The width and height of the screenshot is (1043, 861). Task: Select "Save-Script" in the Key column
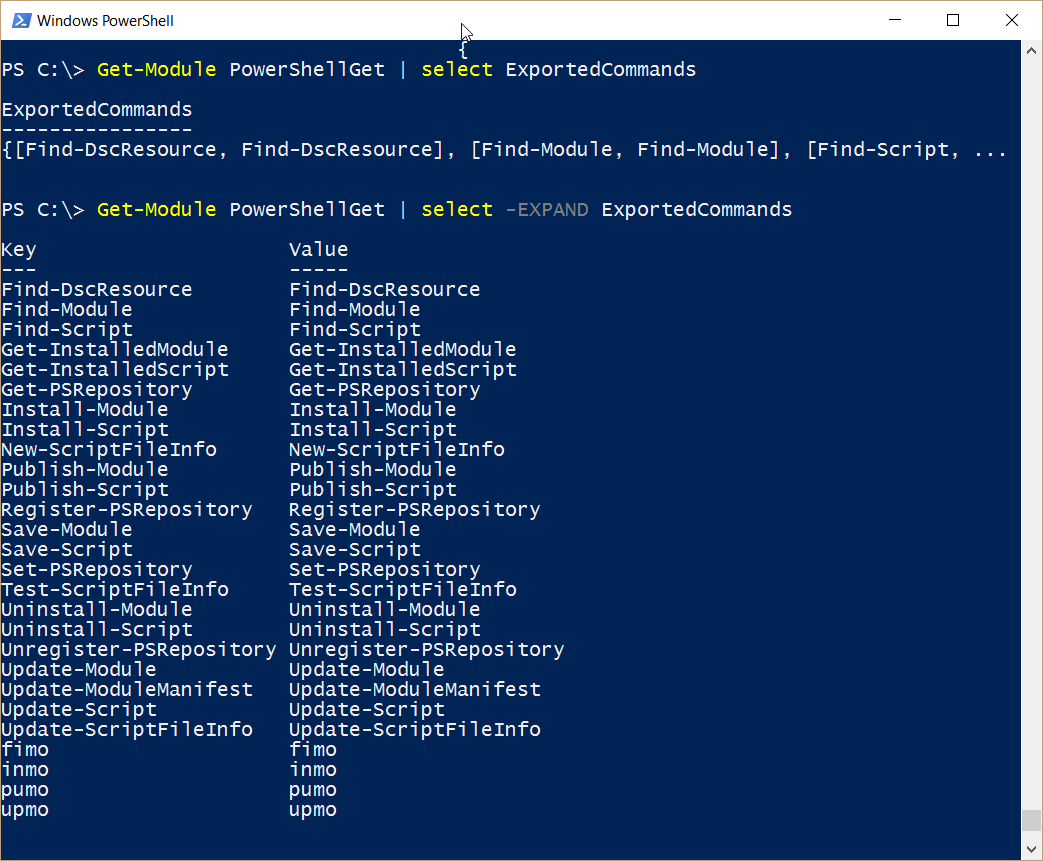[67, 550]
